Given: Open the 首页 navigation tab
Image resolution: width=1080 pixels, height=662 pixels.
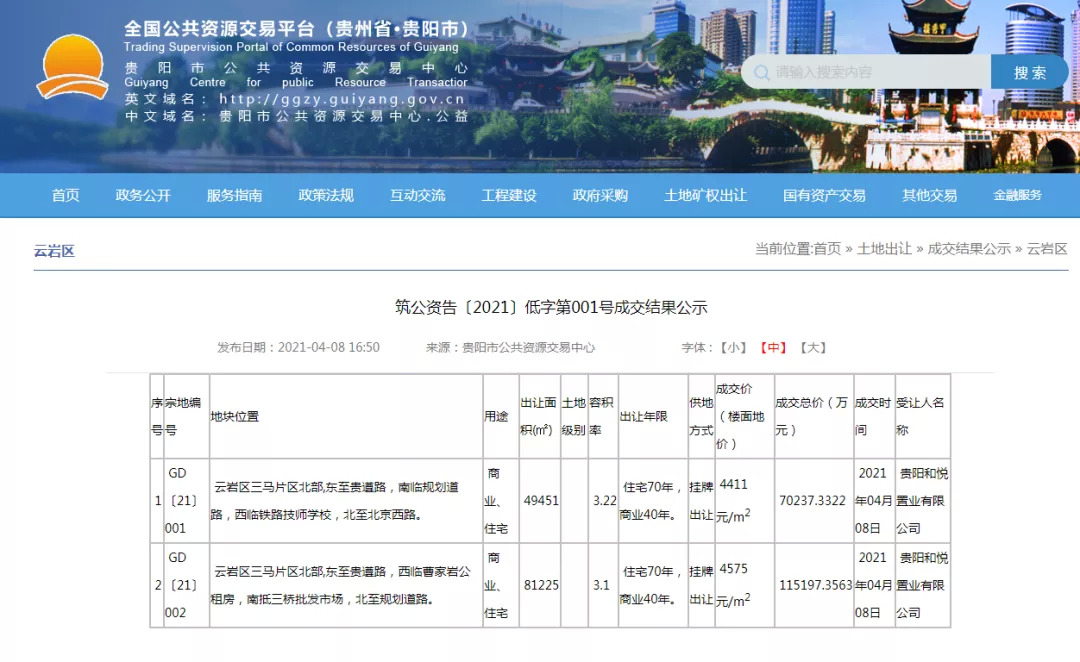Looking at the screenshot, I should tap(65, 195).
